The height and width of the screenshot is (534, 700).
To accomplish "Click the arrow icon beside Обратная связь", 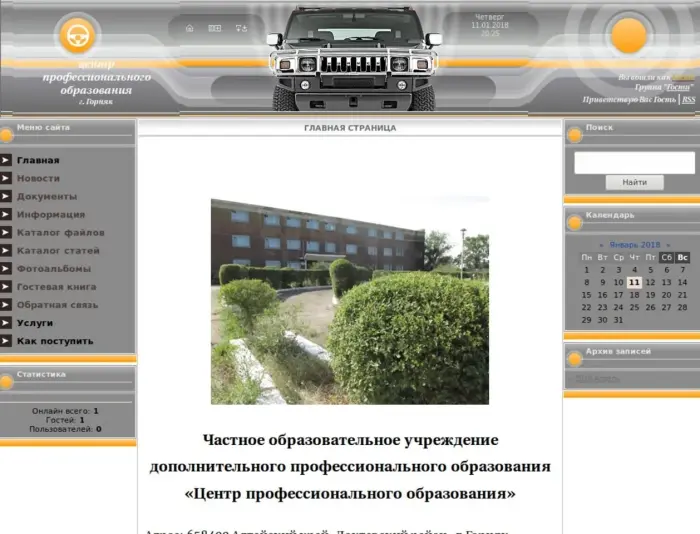I will pos(6,305).
